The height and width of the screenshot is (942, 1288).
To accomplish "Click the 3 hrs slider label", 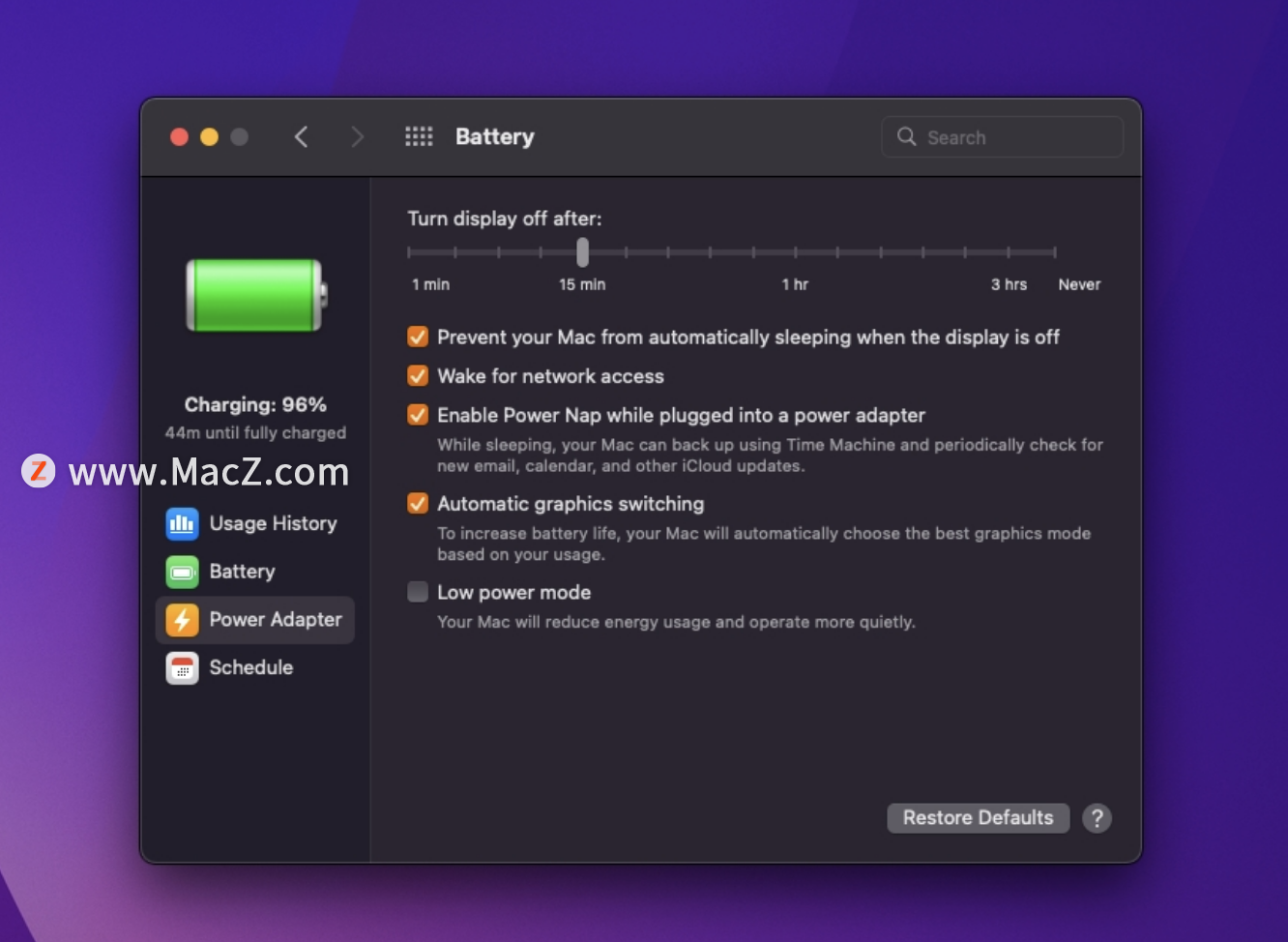I will pos(1009,284).
